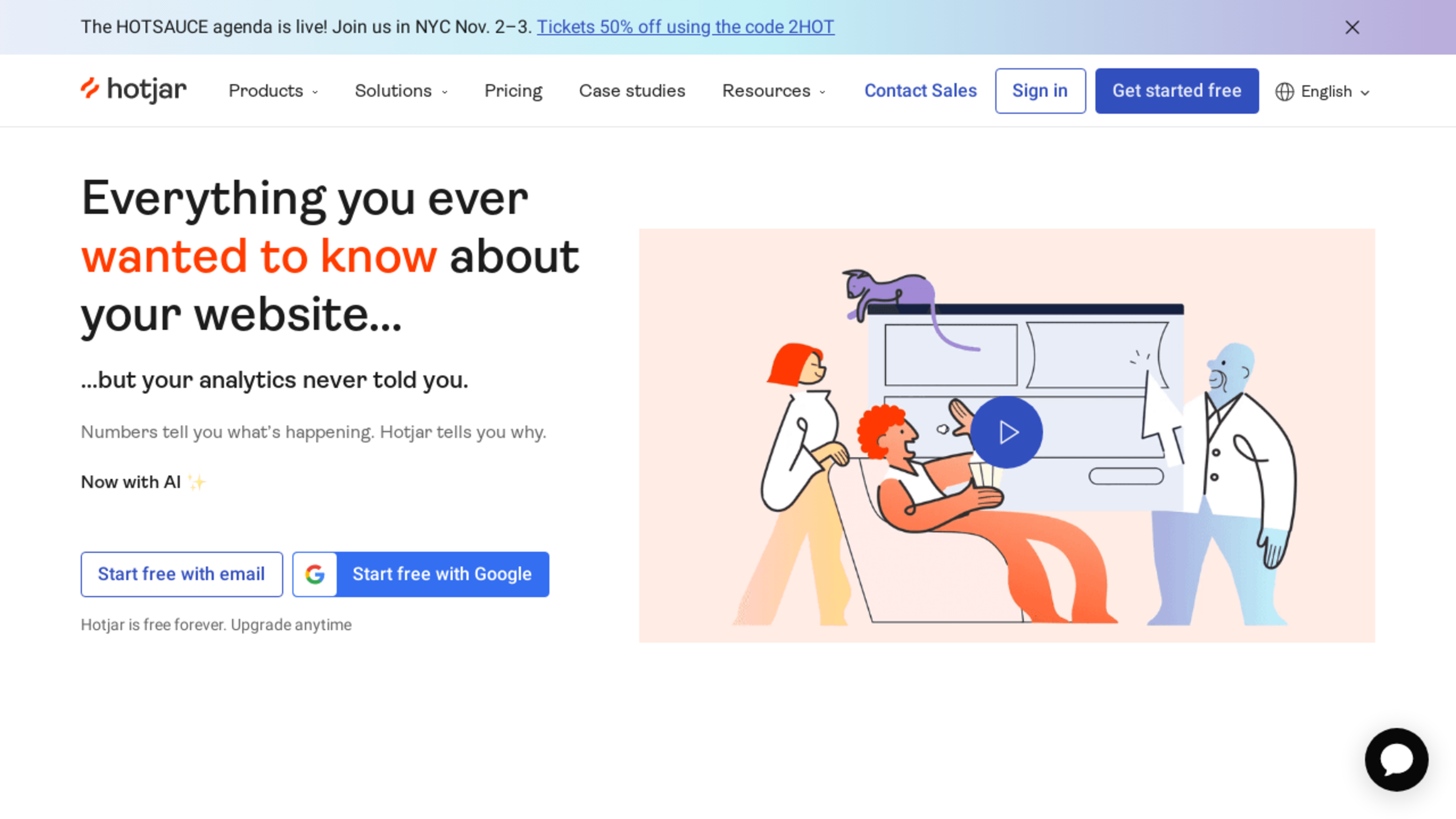Viewport: 1456px width, 819px height.
Task: Expand the Products menu
Action: point(273,91)
